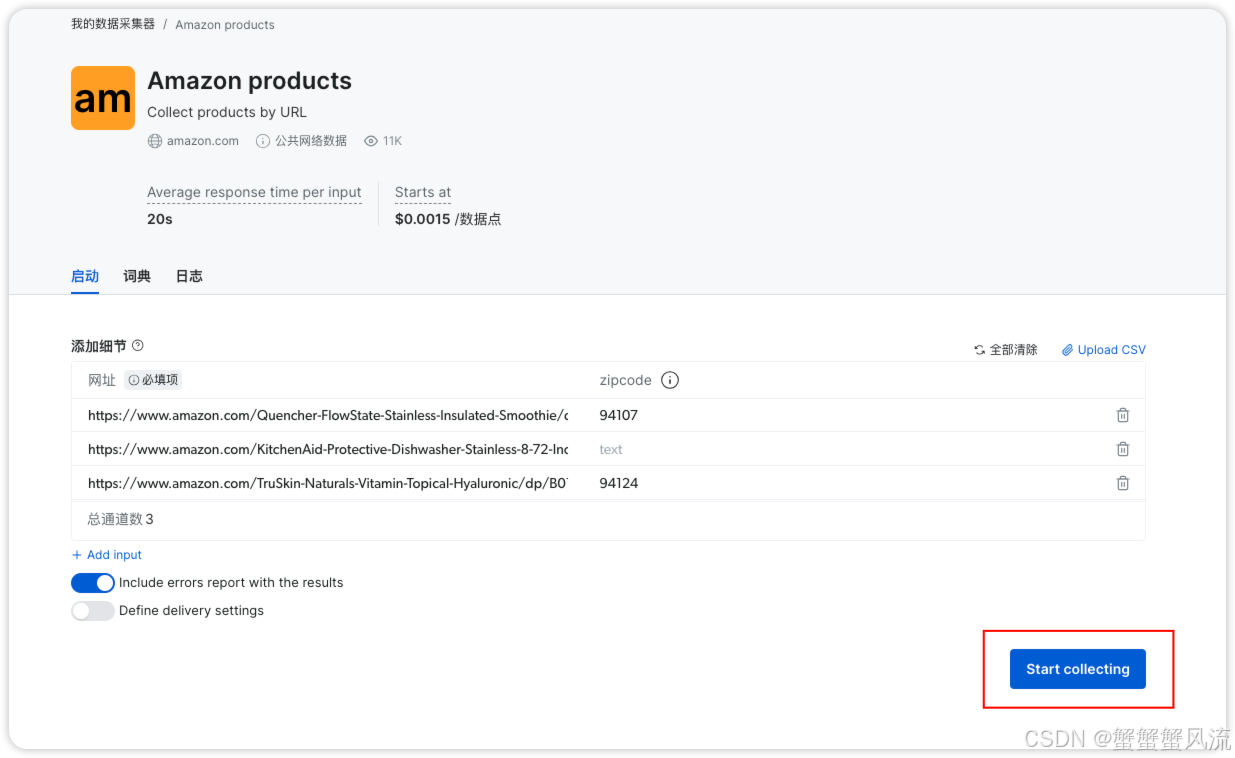This screenshot has width=1235, height=758.
Task: Click the Amazon products breadcrumb
Action: [225, 24]
